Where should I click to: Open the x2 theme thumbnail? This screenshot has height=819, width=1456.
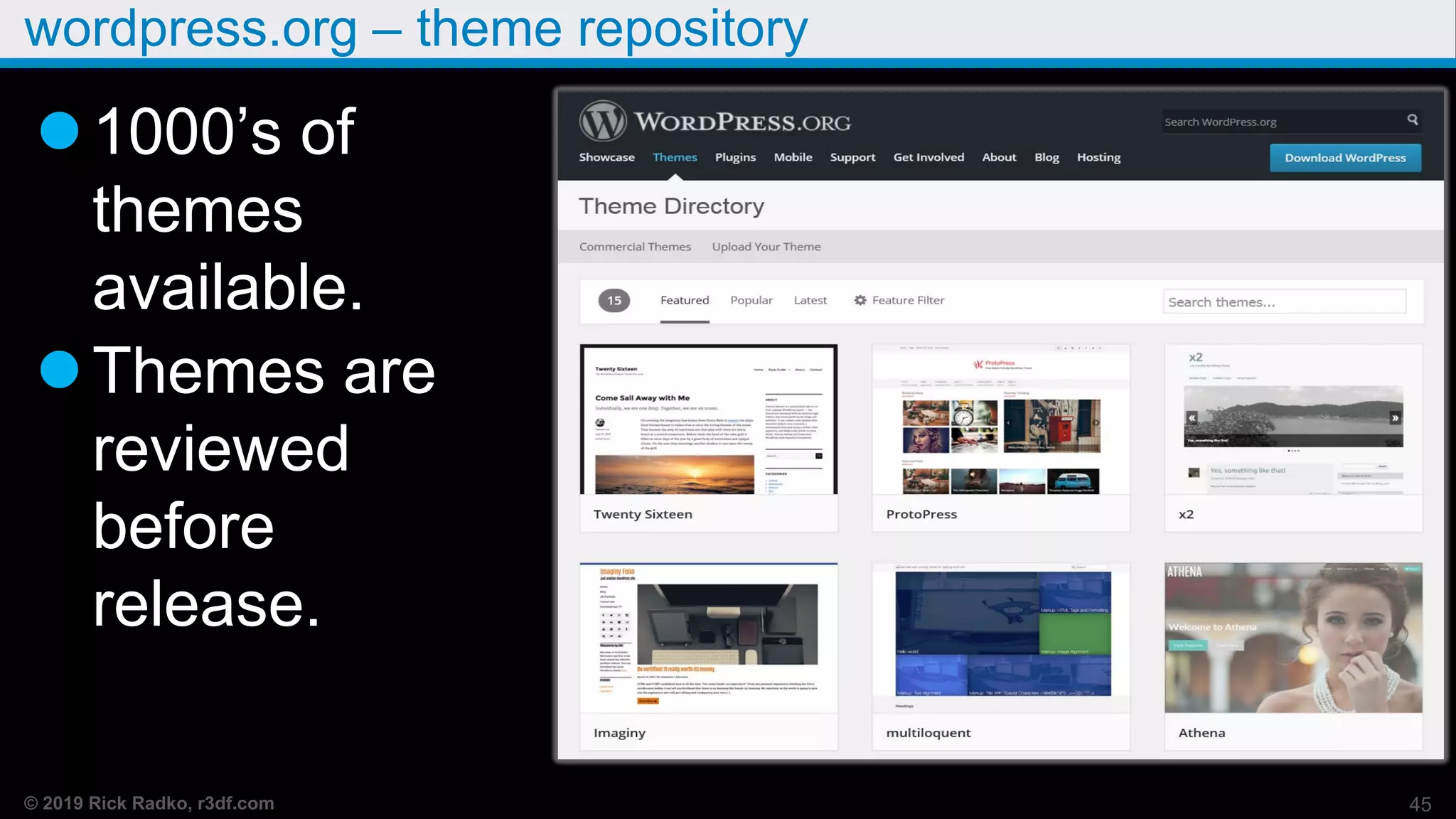click(1293, 419)
